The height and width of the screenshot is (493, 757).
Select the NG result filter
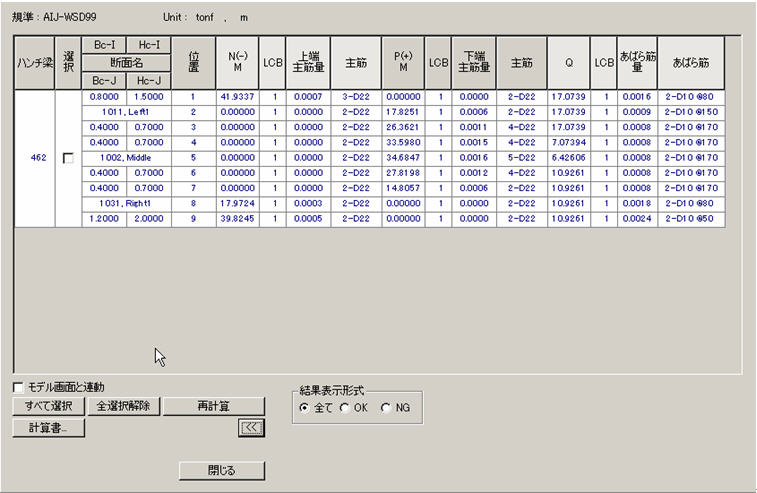coord(386,408)
